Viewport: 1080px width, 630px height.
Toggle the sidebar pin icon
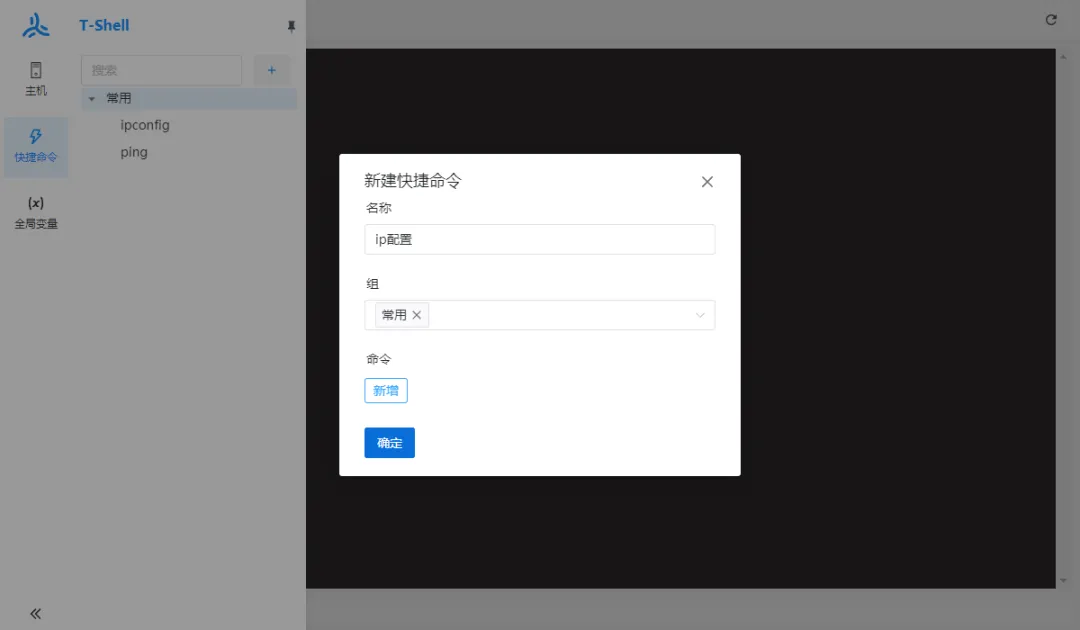pos(291,26)
